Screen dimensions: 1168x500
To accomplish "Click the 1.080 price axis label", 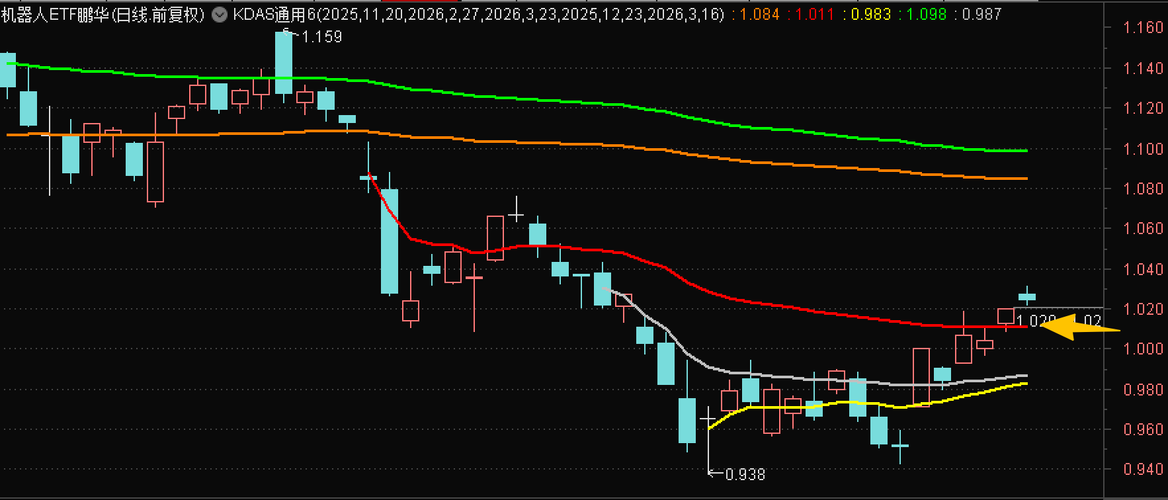I will tap(1142, 189).
